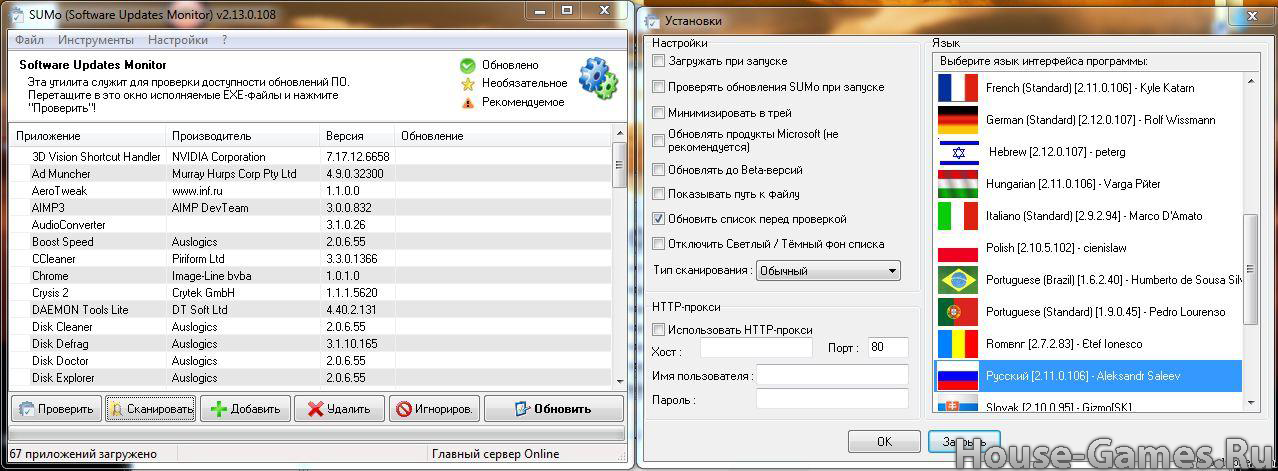
Task: Click the green Обновлено legend icon
Action: click(x=467, y=66)
